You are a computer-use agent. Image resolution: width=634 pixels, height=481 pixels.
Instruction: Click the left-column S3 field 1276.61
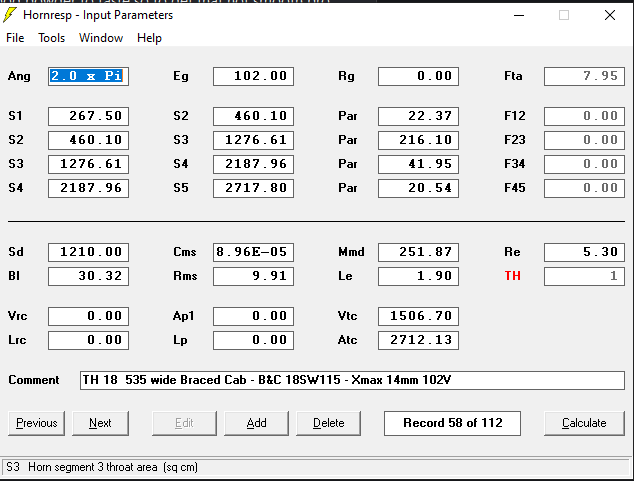click(x=89, y=164)
